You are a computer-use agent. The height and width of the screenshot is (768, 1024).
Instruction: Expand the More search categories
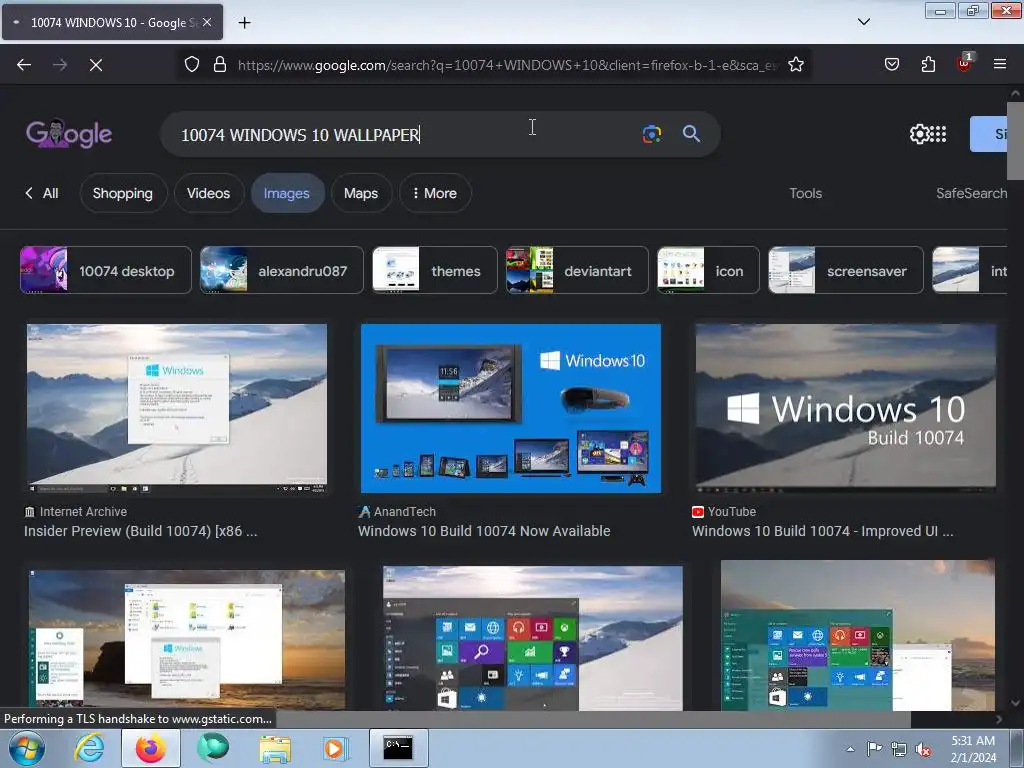click(x=434, y=193)
